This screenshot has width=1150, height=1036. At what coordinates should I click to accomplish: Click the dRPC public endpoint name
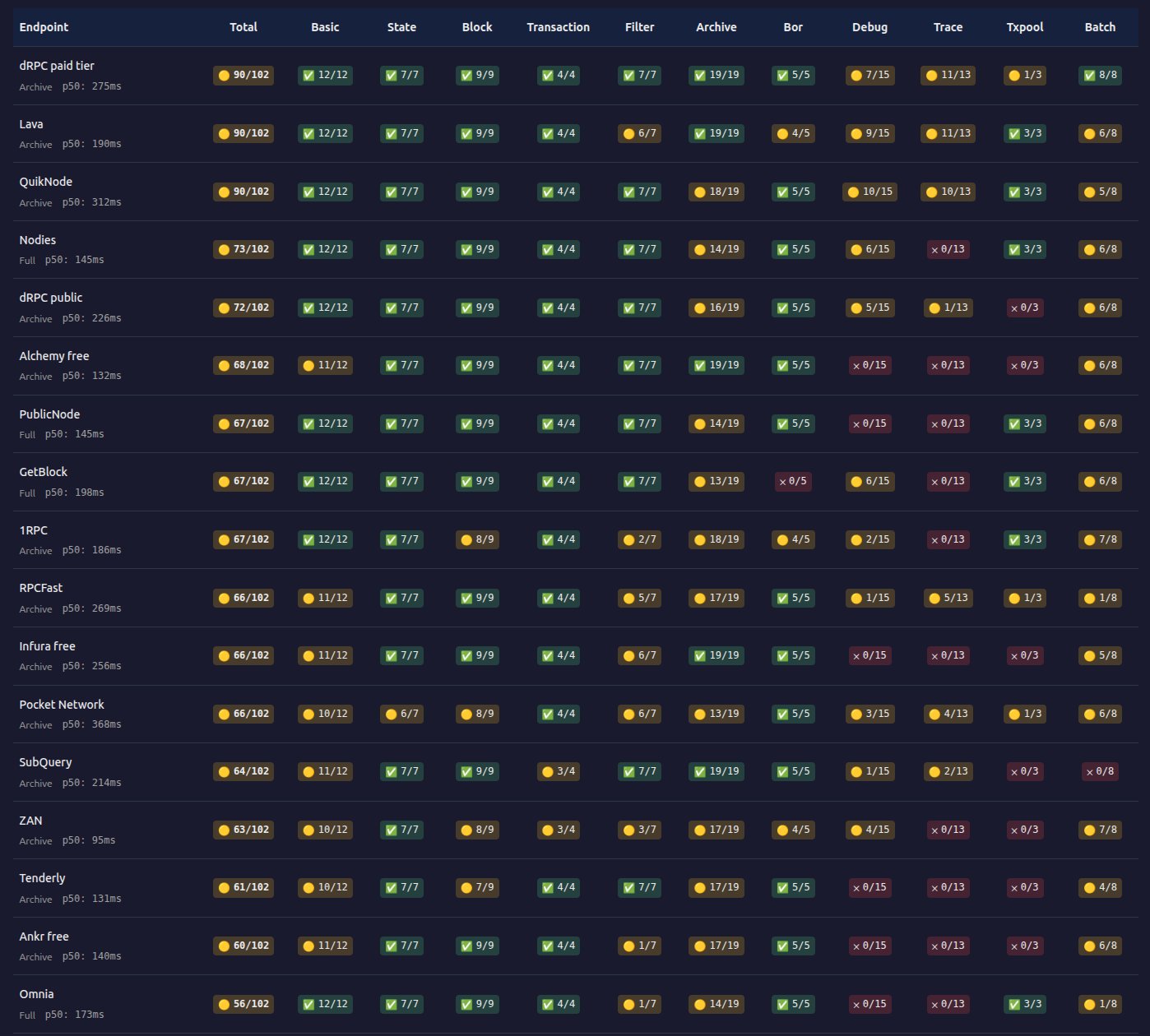click(51, 298)
